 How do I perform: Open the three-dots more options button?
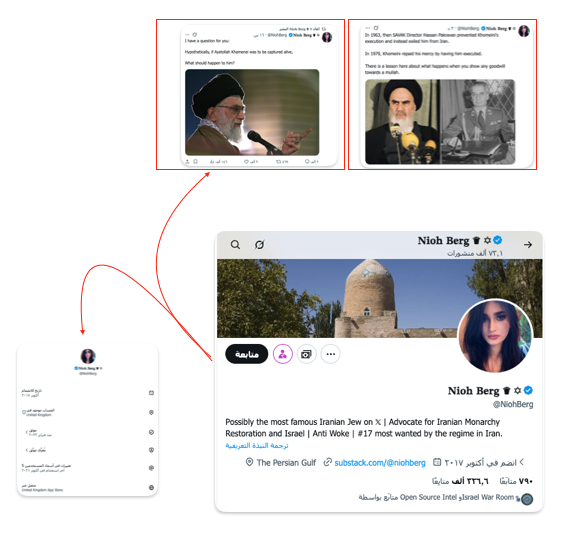coord(331,354)
